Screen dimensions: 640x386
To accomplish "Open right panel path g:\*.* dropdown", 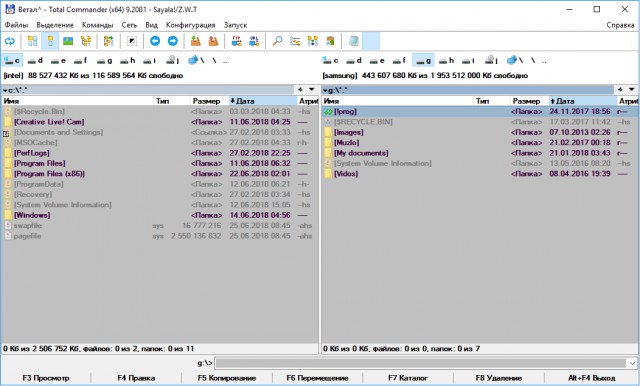I will 468,90.
